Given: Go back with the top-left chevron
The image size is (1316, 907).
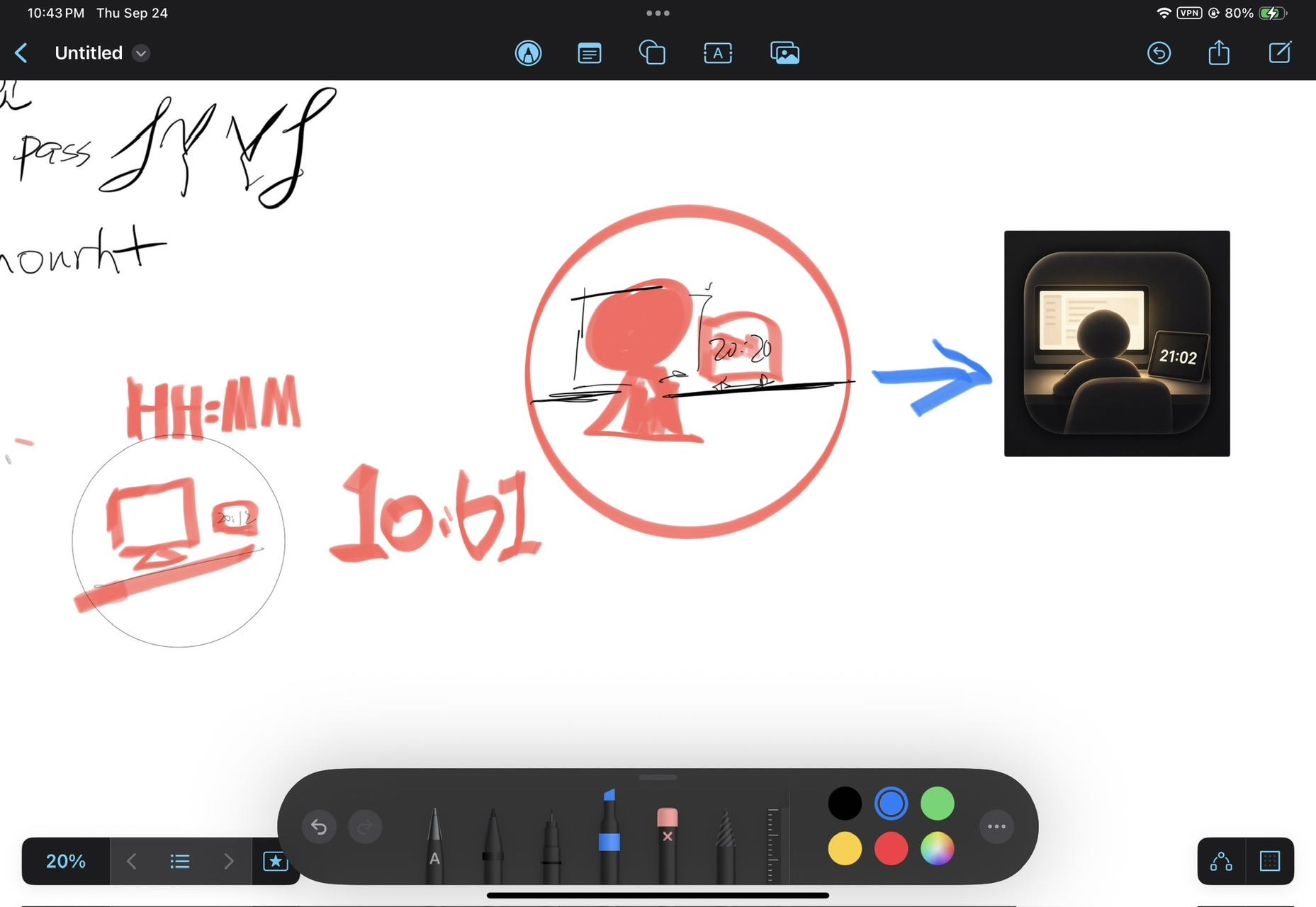Looking at the screenshot, I should click(x=21, y=53).
